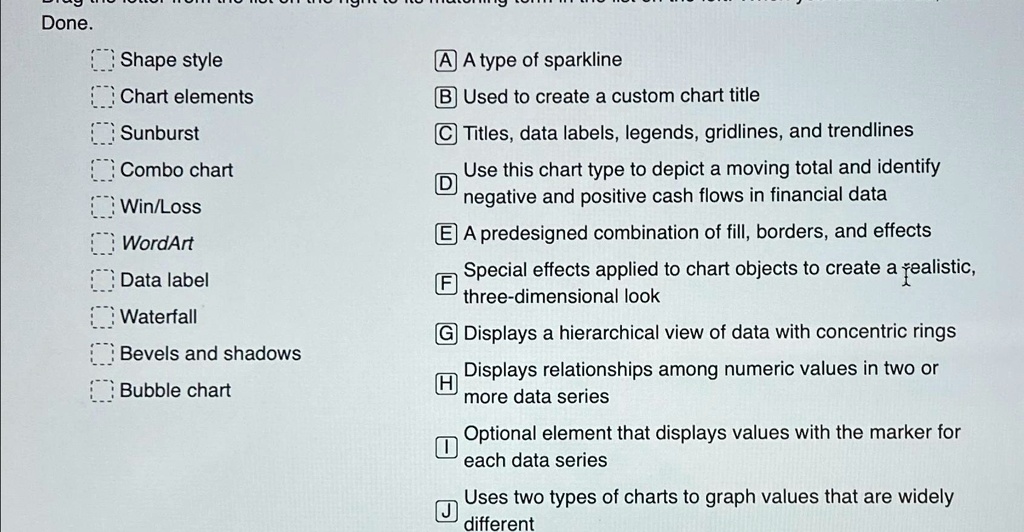Viewport: 1024px width, 532px height.
Task: Select the letter B tile for custom chart title
Action: 445,97
